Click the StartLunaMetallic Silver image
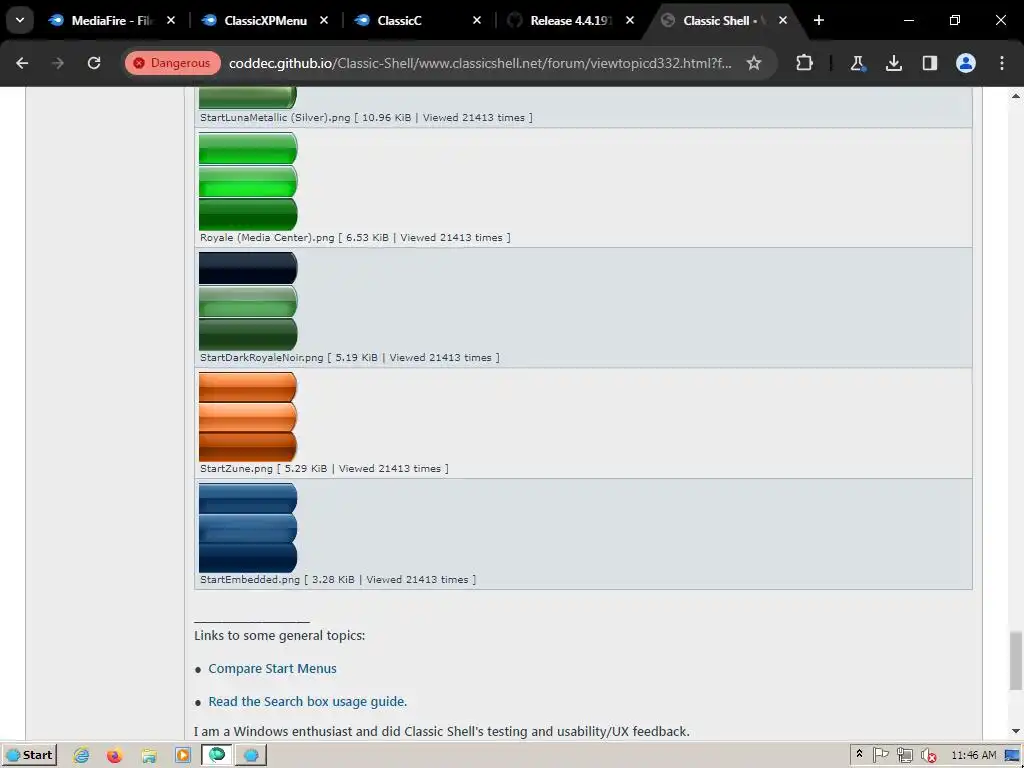Image resolution: width=1024 pixels, height=768 pixels. point(248,98)
